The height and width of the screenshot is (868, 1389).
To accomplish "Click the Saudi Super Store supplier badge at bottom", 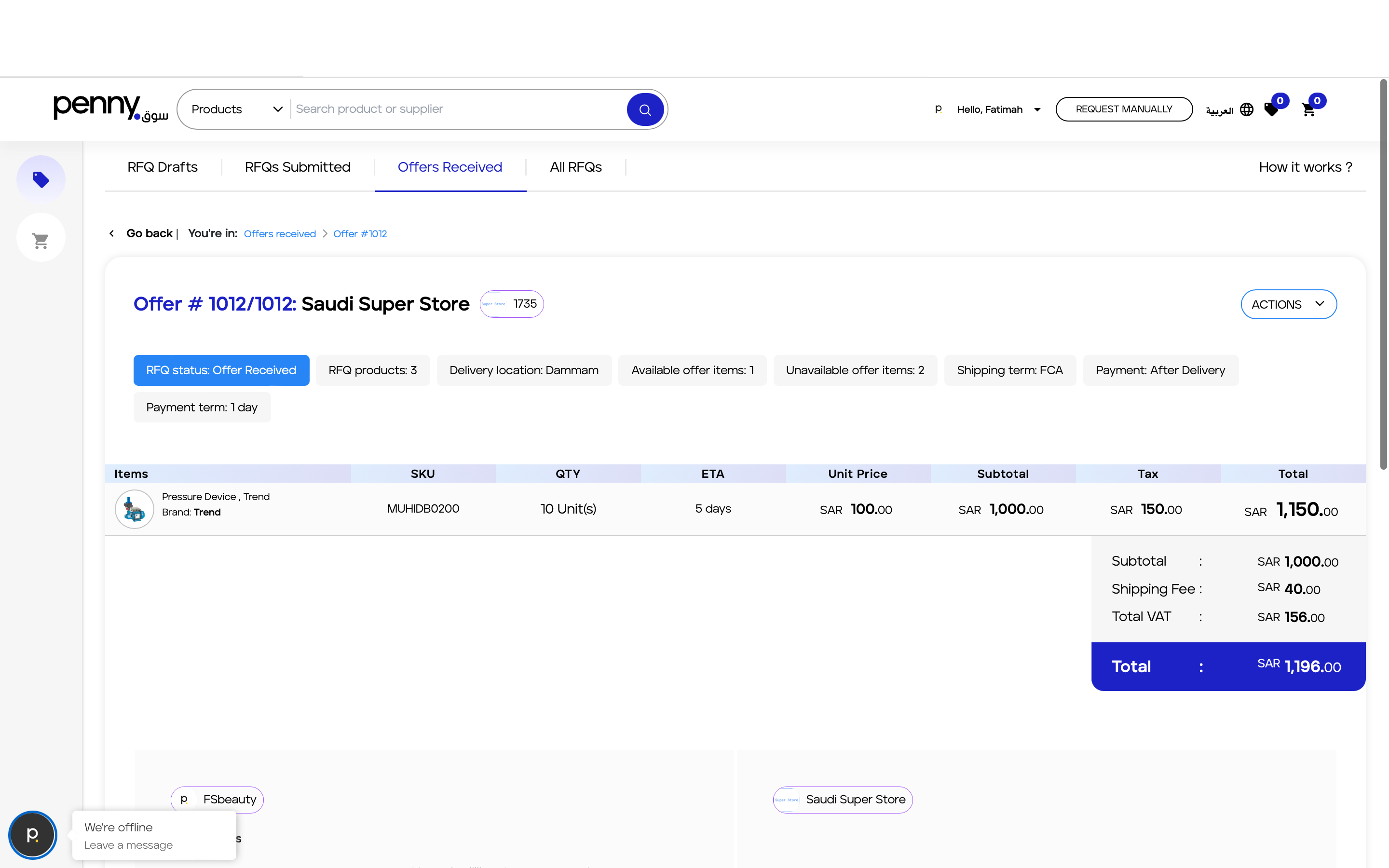I will [843, 800].
